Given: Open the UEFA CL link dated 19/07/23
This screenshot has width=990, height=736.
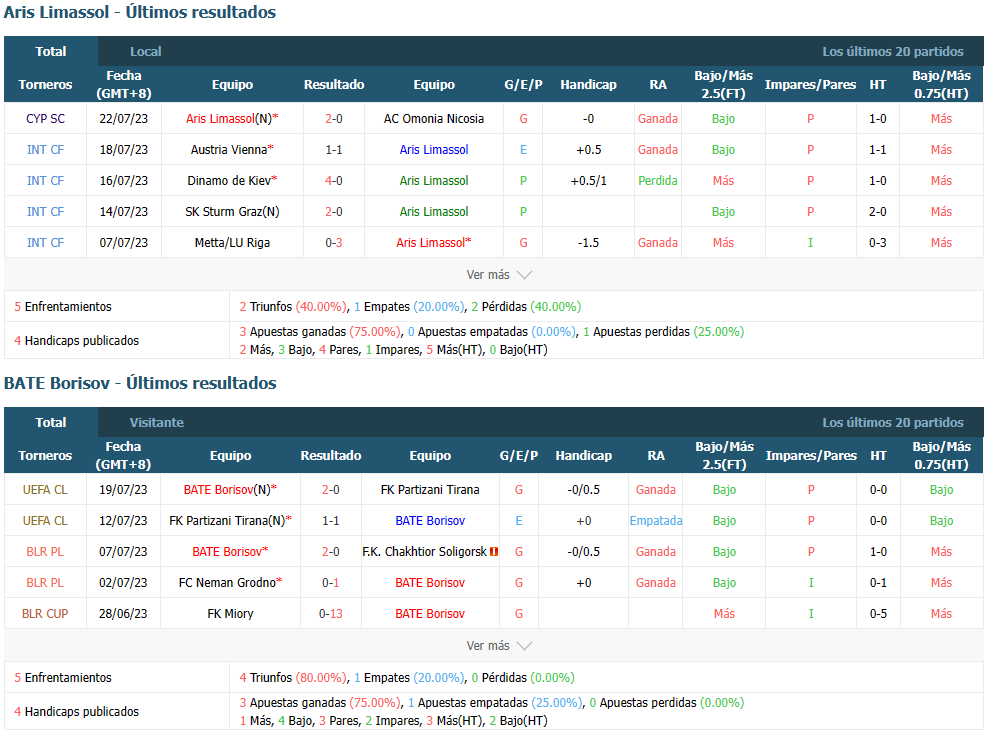Looking at the screenshot, I should click(x=45, y=490).
